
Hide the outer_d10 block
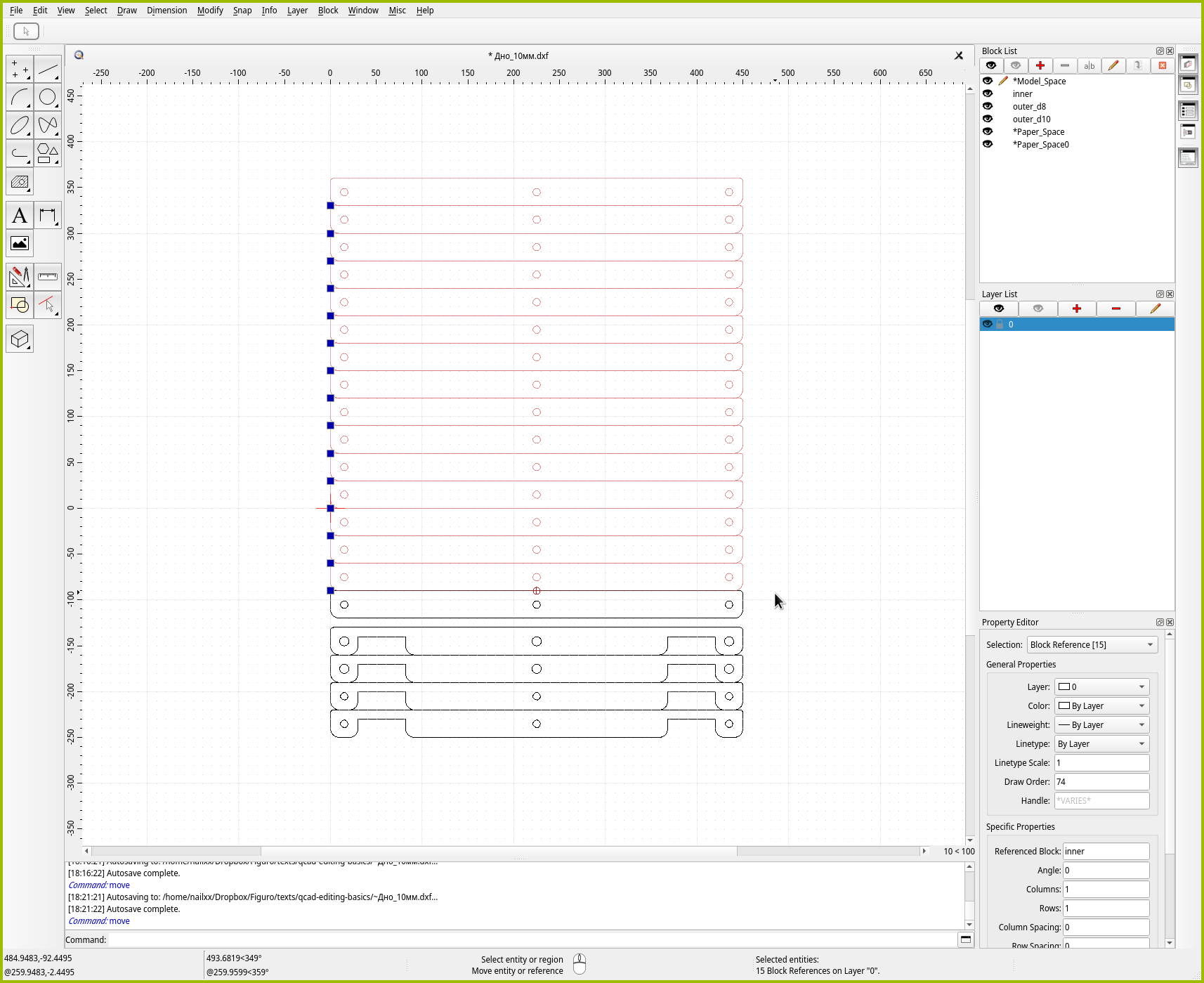tap(988, 119)
